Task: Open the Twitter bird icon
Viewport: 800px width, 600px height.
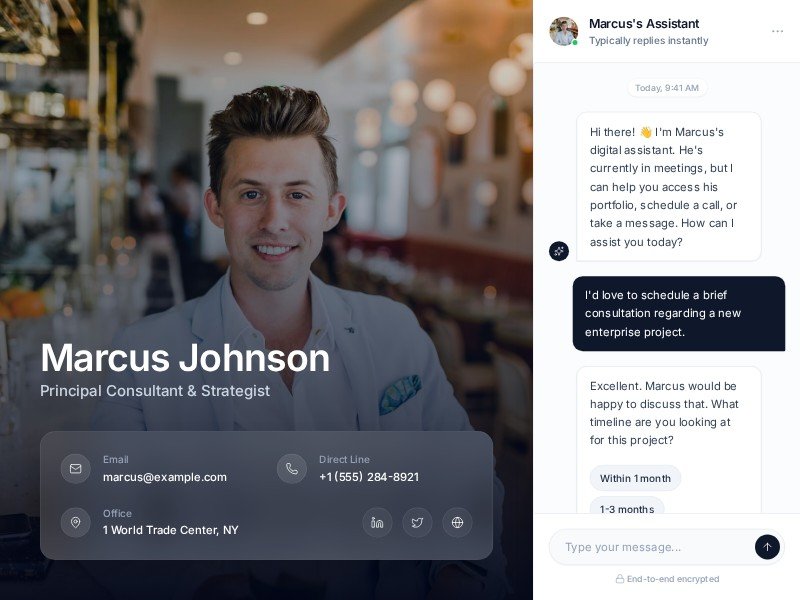Action: (x=417, y=522)
